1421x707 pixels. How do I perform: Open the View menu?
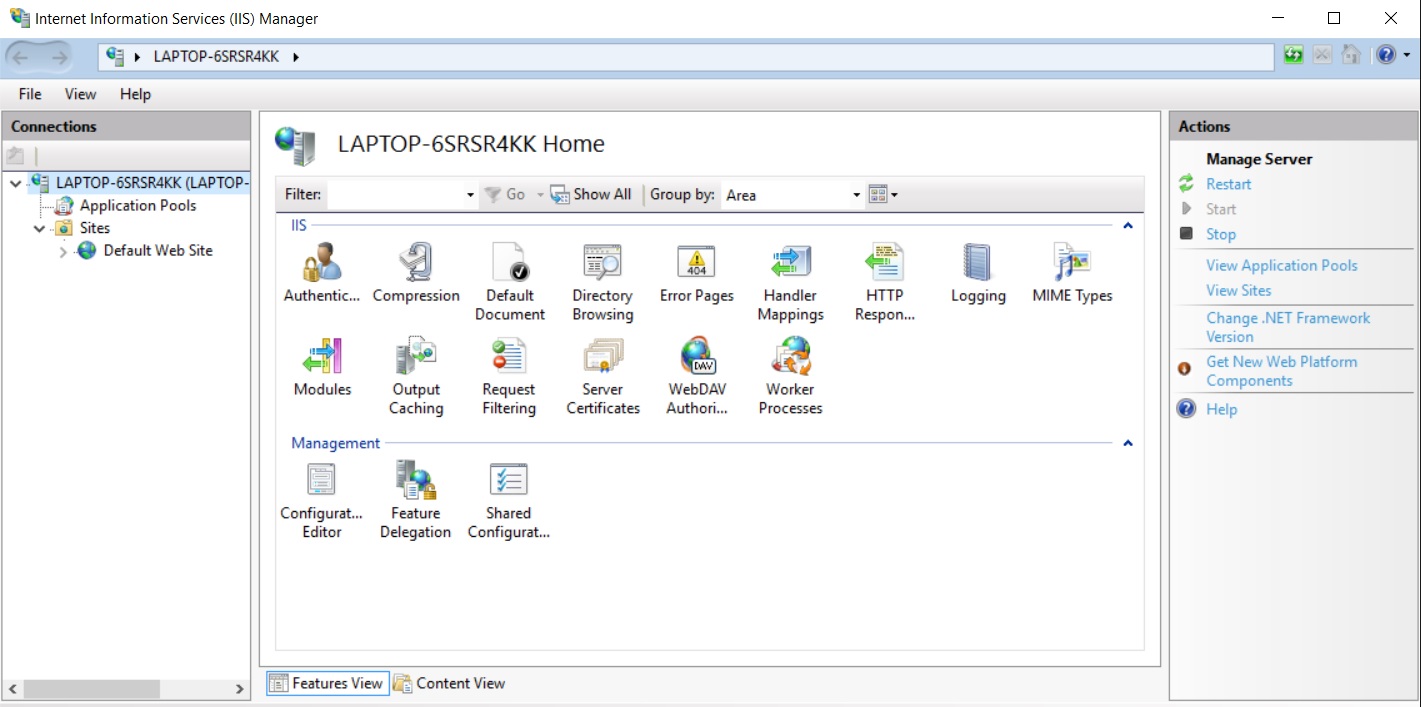pos(81,94)
